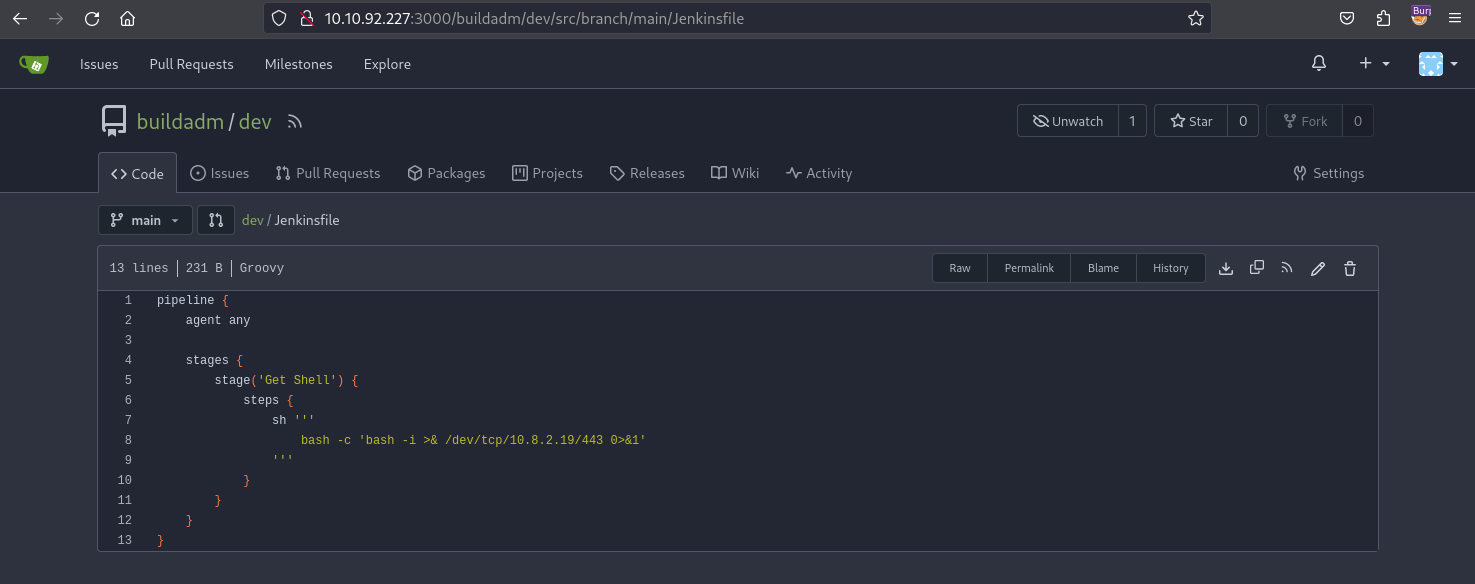Click the browser reload icon
1475x584 pixels.
tap(92, 18)
